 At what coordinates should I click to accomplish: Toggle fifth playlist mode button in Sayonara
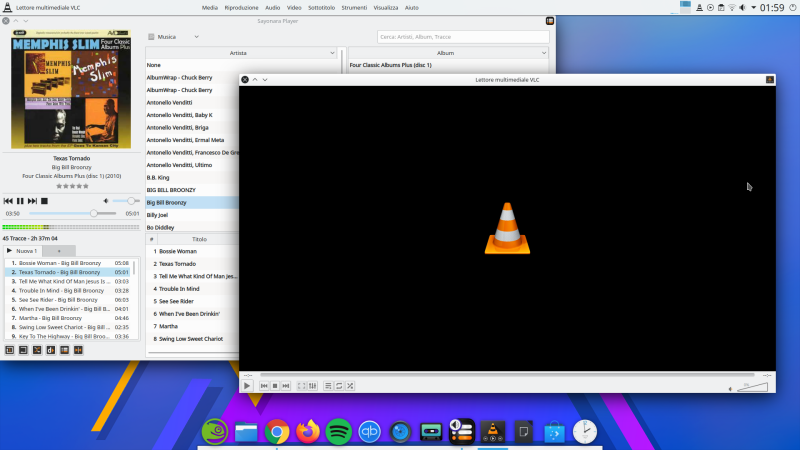point(65,350)
